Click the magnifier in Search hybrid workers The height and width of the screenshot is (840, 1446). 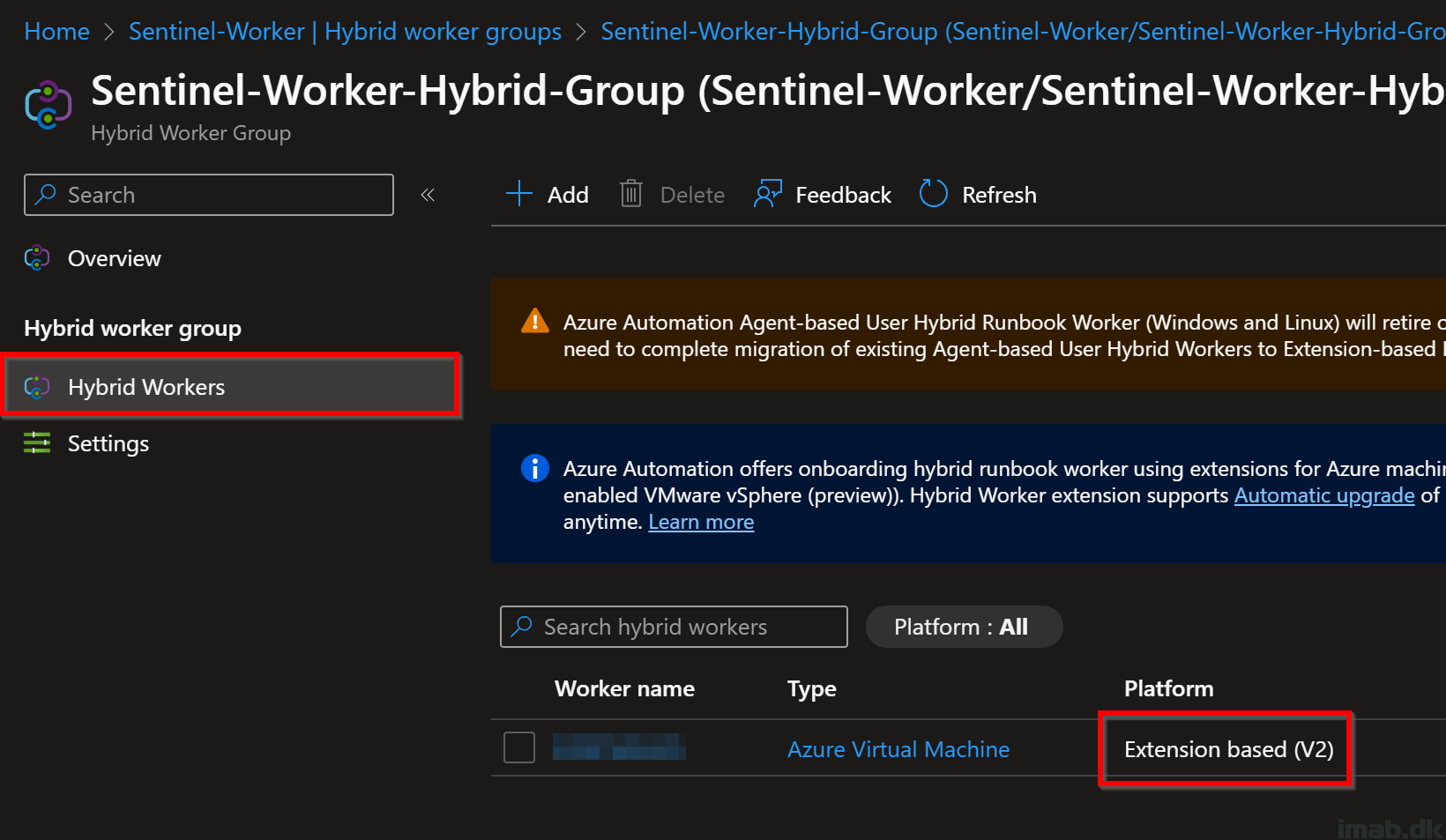pos(522,627)
